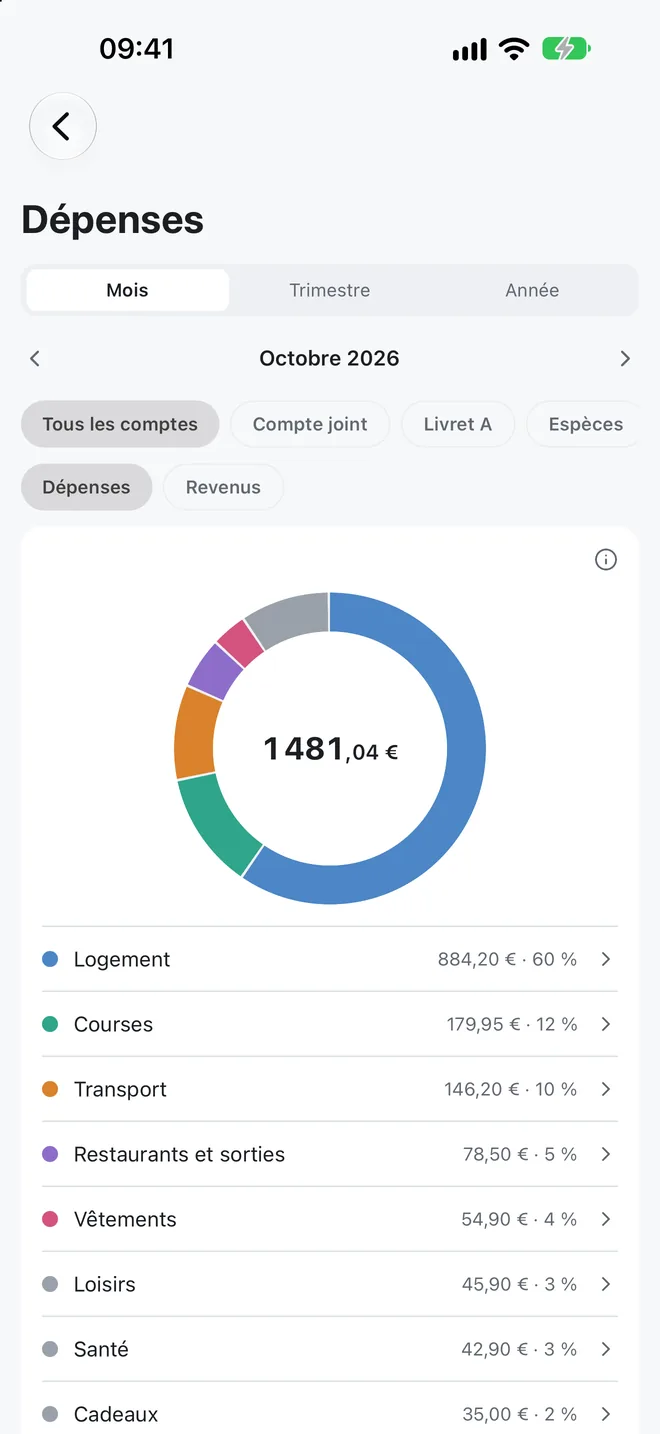
Task: Switch to the Revenus chip
Action: (x=223, y=487)
